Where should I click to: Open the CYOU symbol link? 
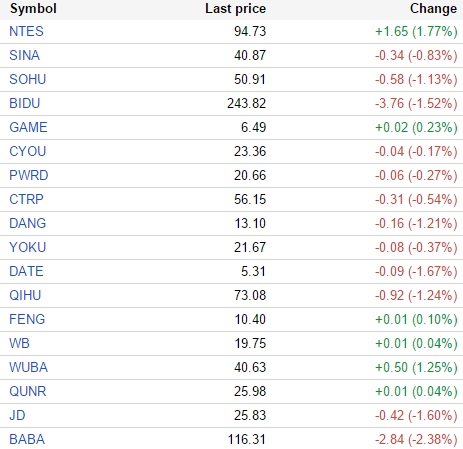pyautogui.click(x=28, y=151)
